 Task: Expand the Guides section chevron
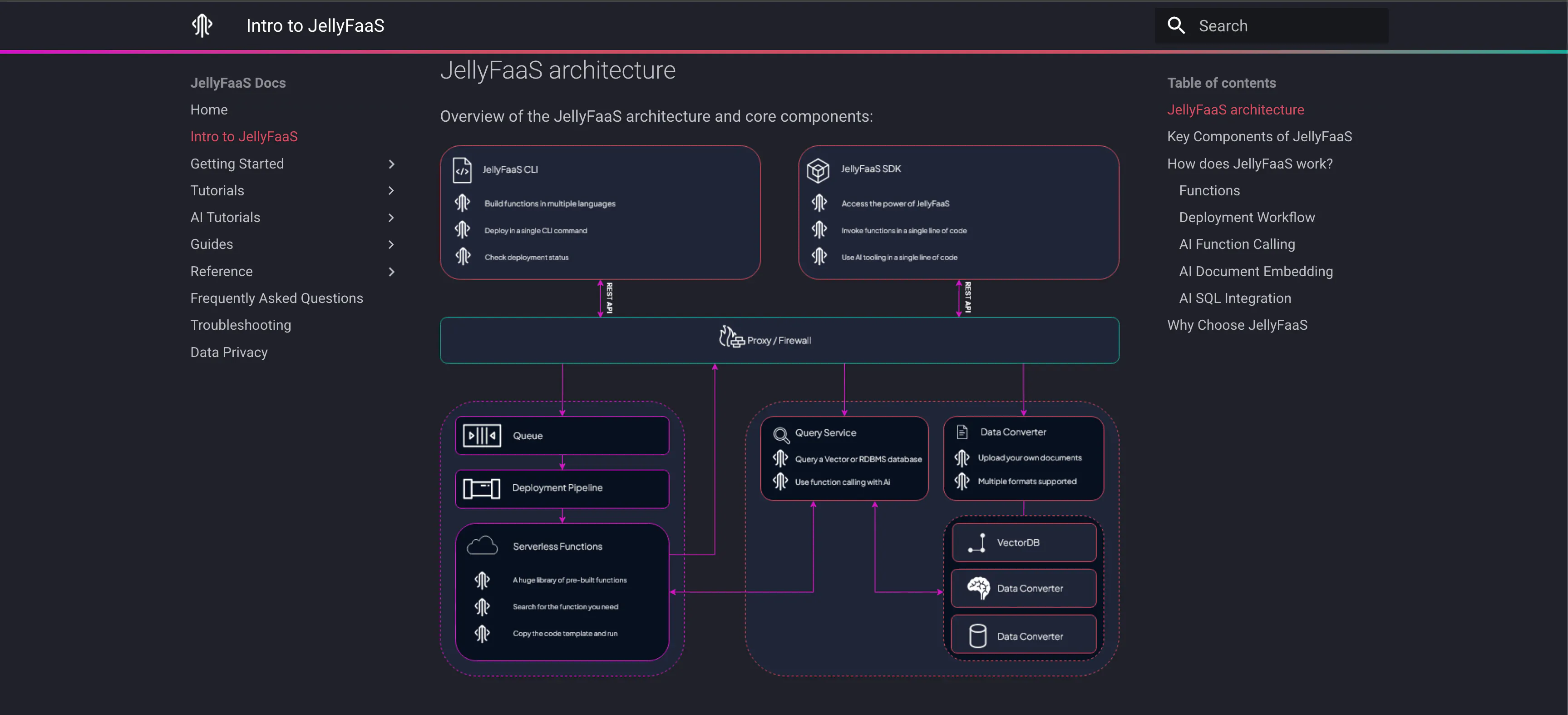(x=391, y=244)
